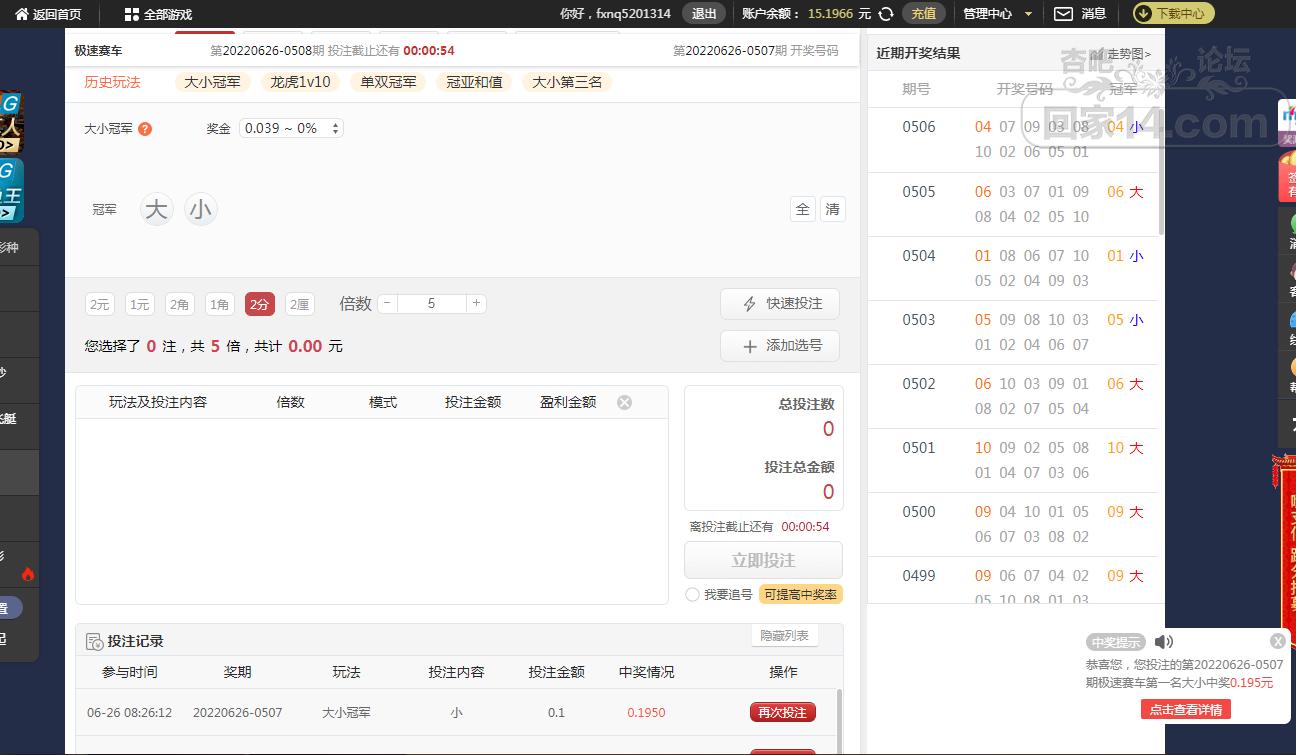
Task: Open the 奖金 odds dropdown
Action: tap(291, 128)
